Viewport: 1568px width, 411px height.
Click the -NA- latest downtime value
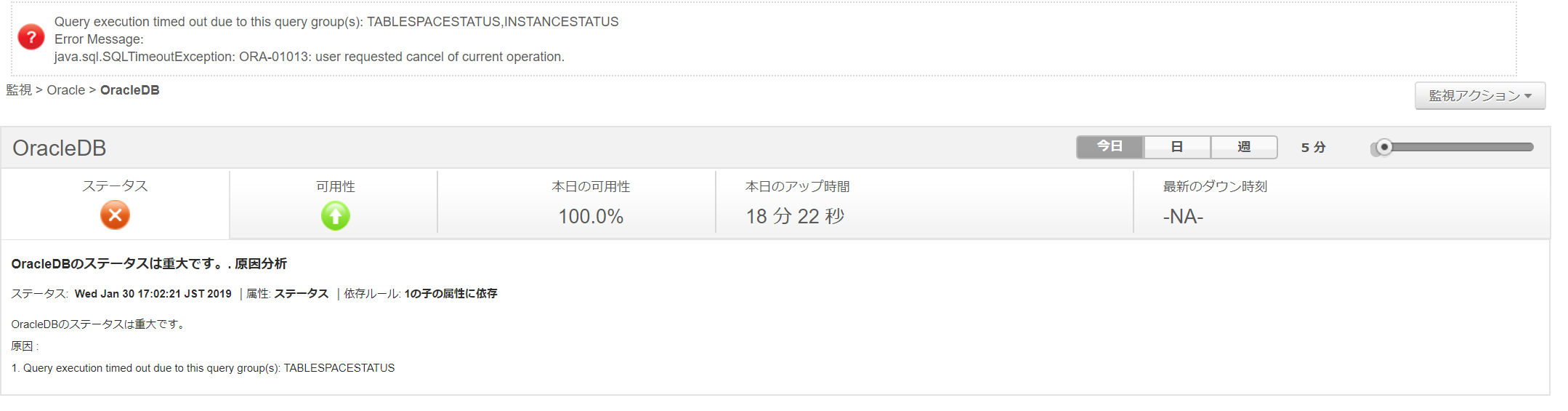[1183, 217]
